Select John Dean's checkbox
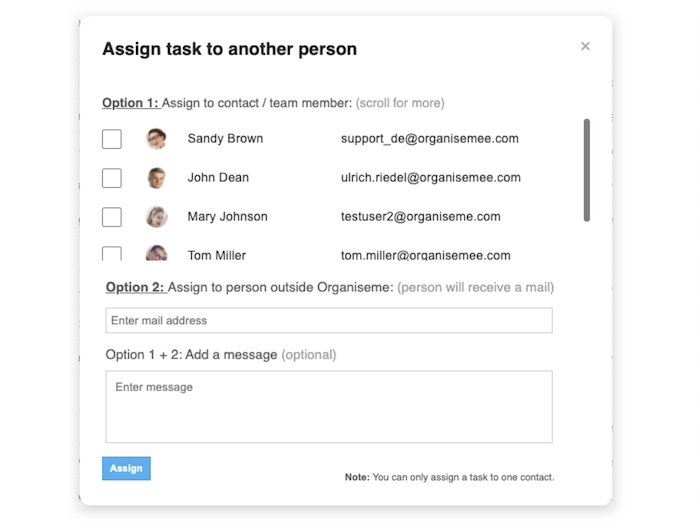Viewport: 700px width, 523px height. coord(112,178)
